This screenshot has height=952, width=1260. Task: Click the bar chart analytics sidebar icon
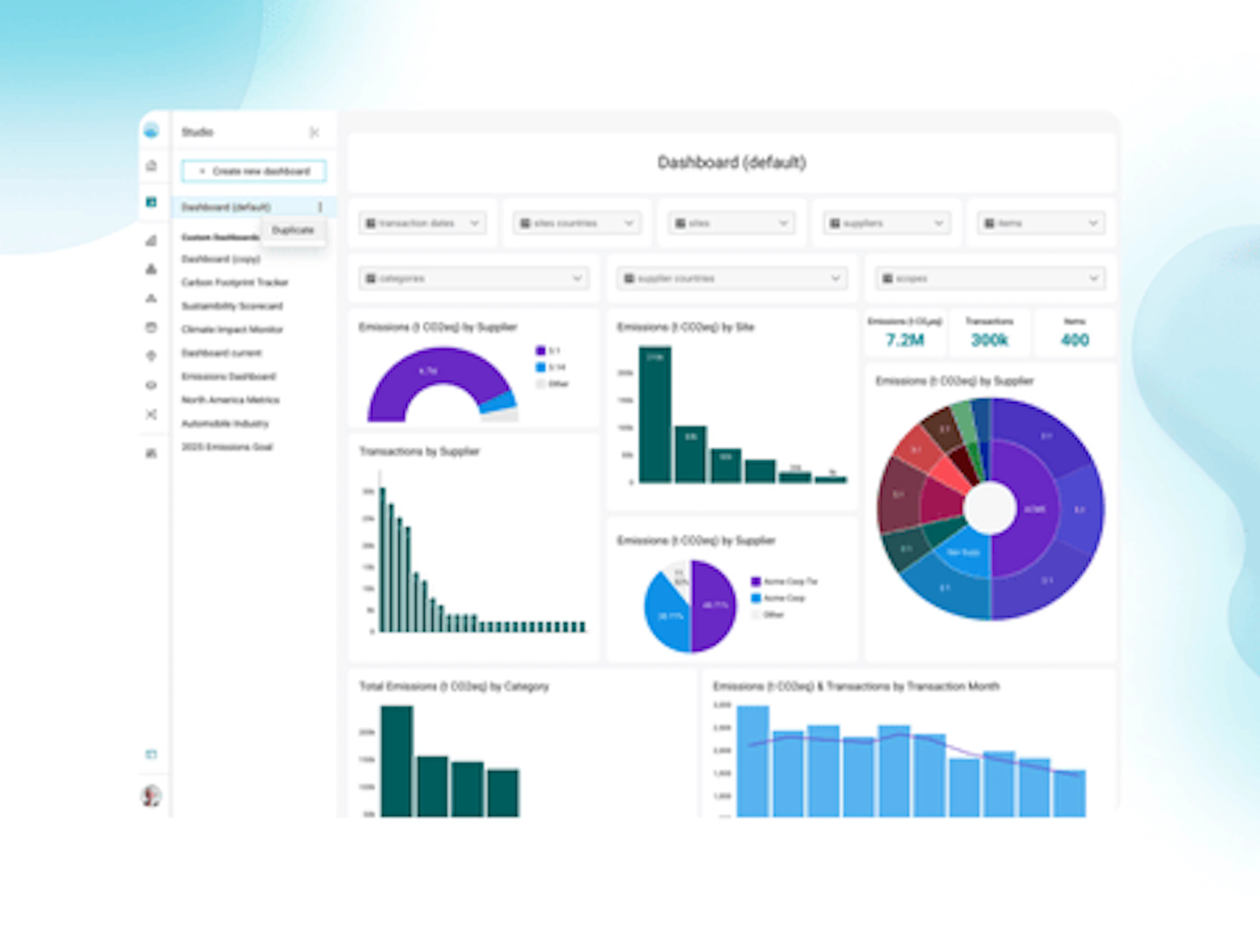[151, 241]
